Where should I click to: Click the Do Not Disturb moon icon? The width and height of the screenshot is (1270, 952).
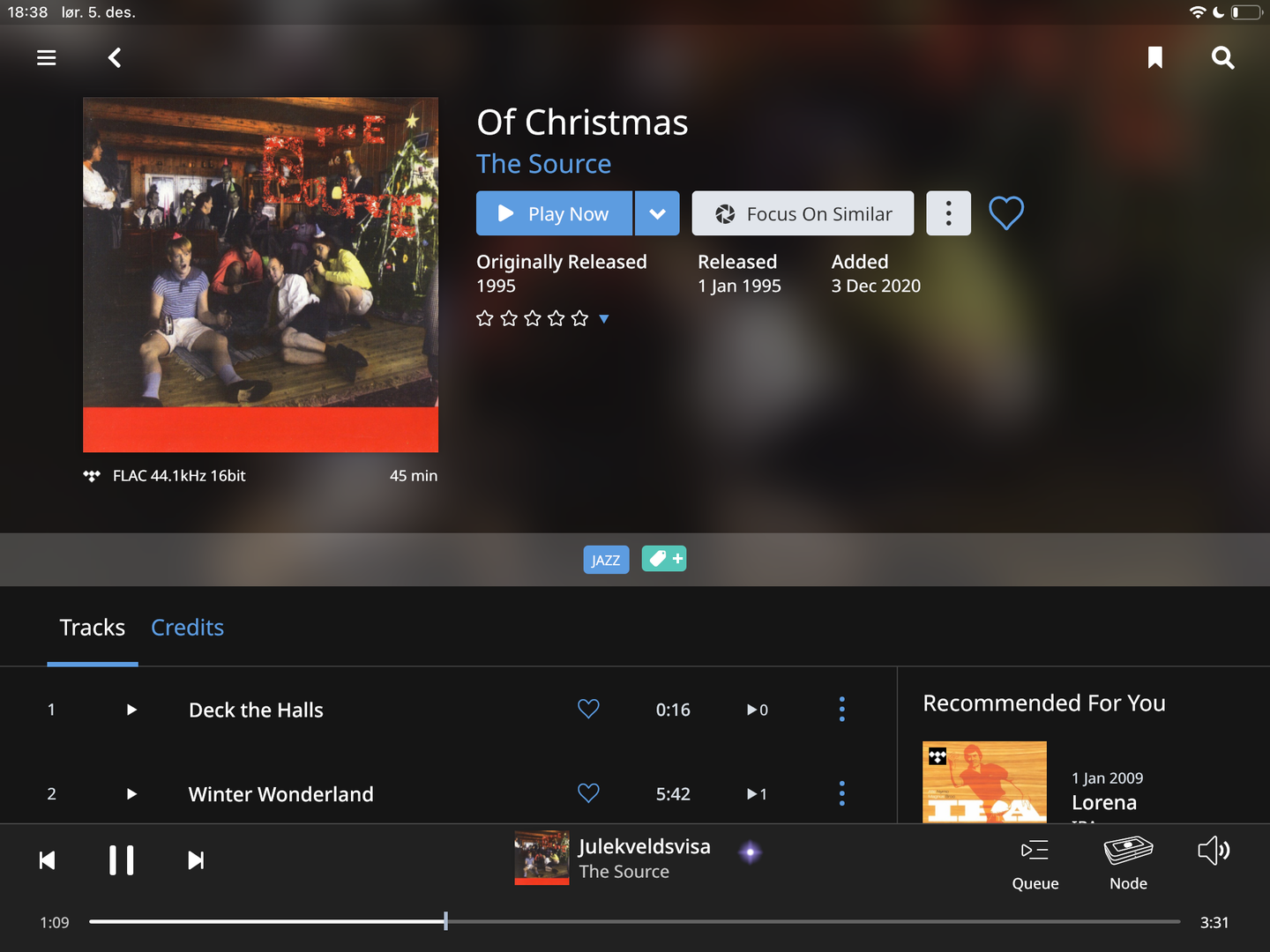tap(1219, 12)
